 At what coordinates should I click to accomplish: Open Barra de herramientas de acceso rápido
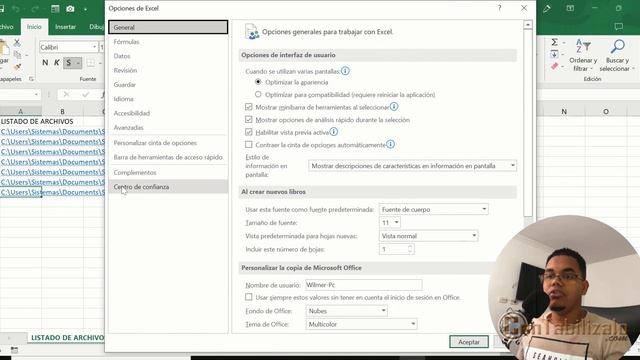pos(168,157)
